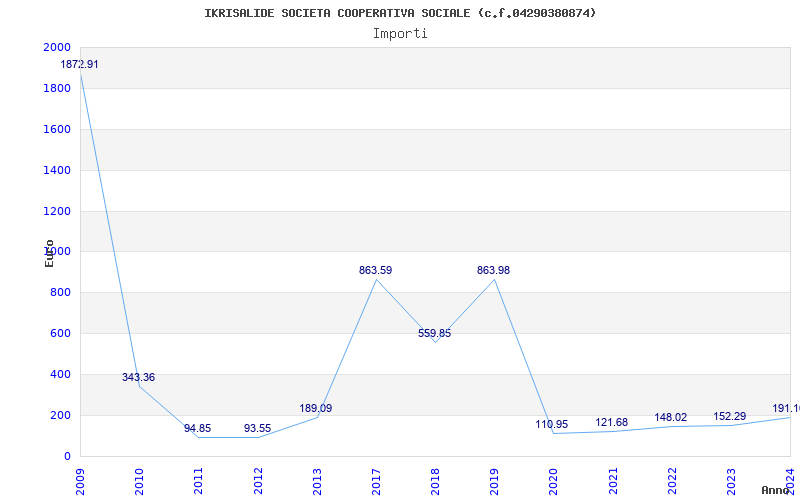
Task: Select the 1400 y-axis tick label
Action: [x=57, y=170]
